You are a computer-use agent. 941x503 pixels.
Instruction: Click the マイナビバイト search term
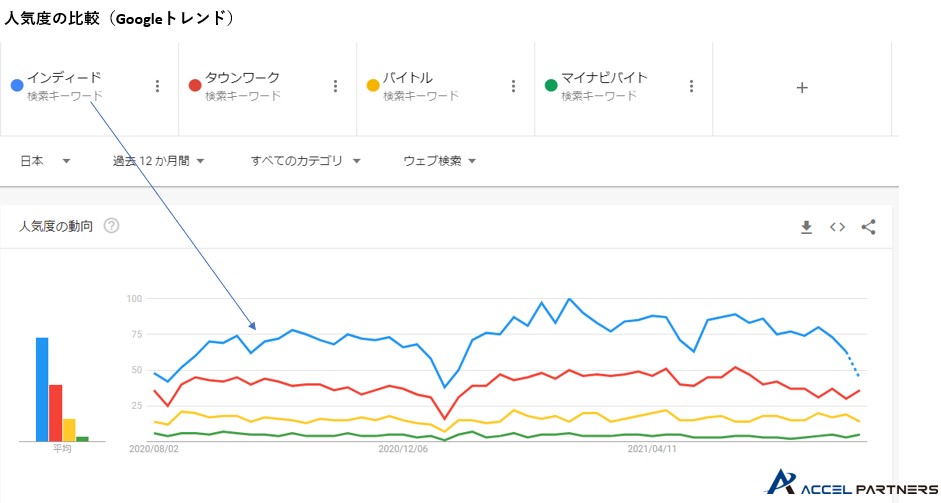click(x=604, y=78)
